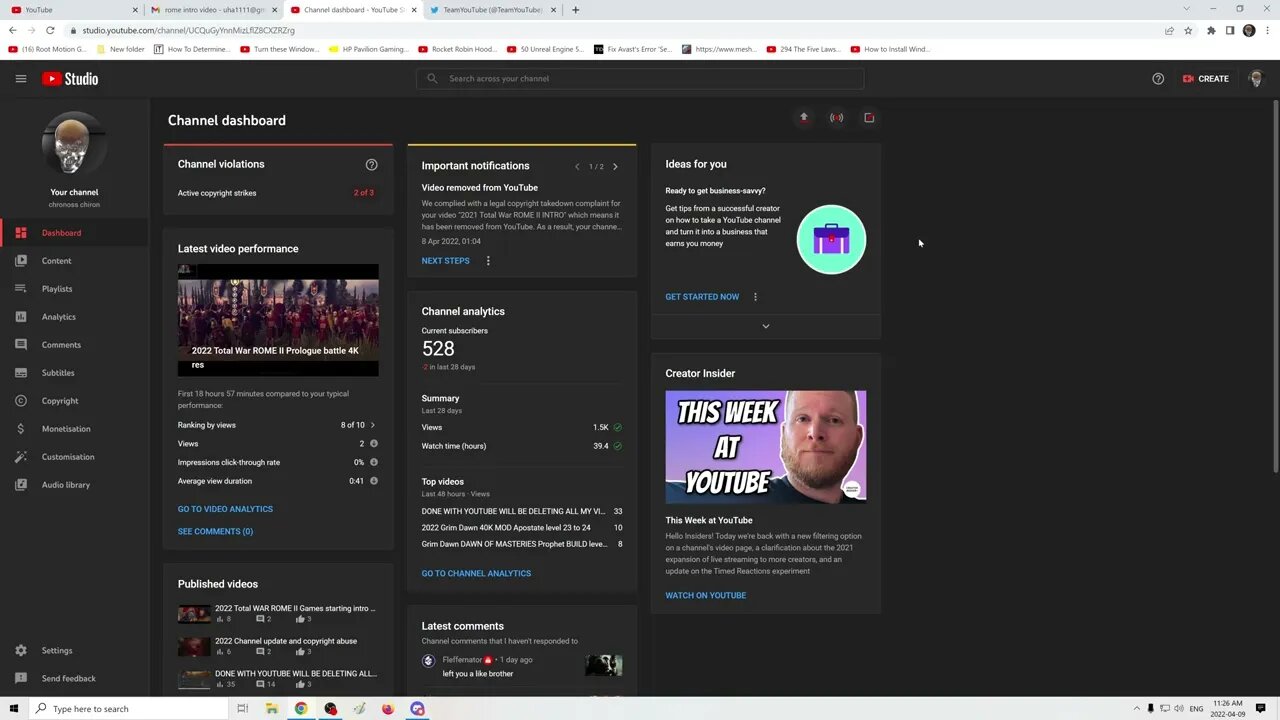Open the account avatar menu
This screenshot has height=720, width=1280.
point(1256,79)
